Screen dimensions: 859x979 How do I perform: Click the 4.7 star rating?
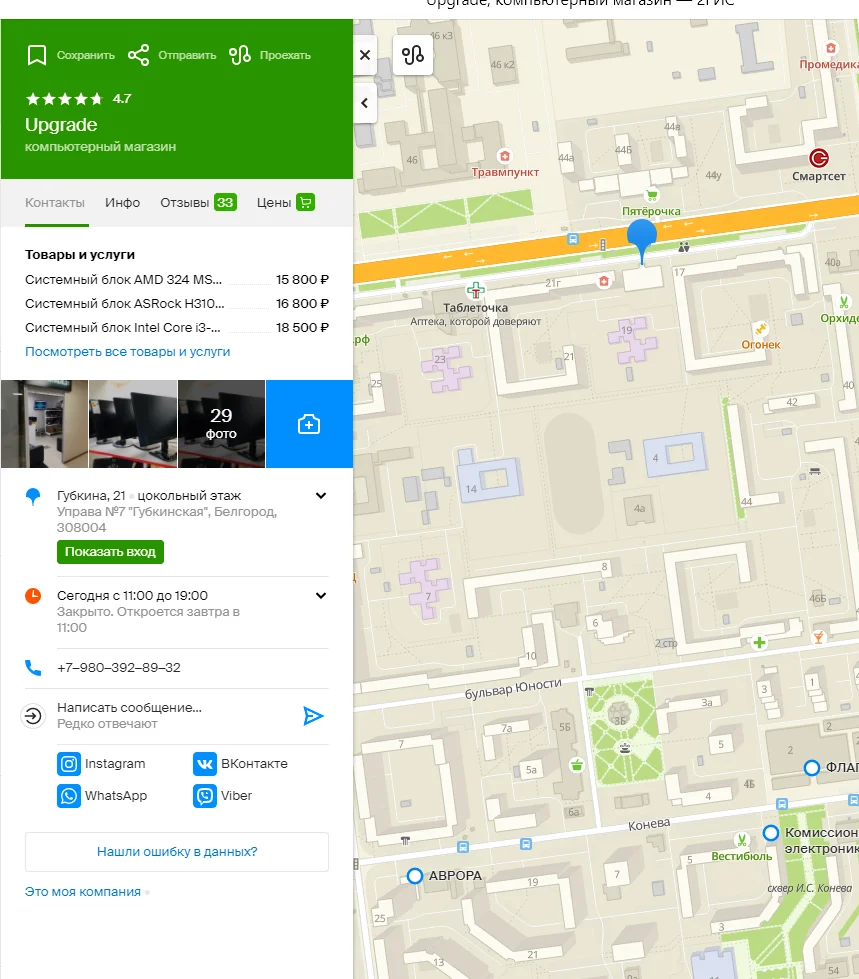pos(78,99)
